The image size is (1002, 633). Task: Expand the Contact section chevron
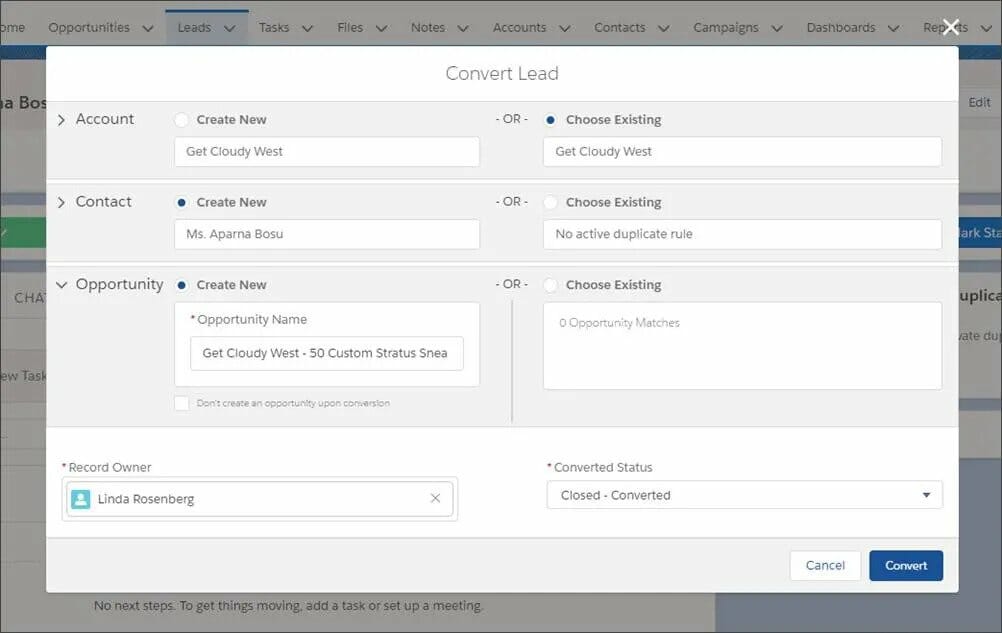(x=61, y=202)
